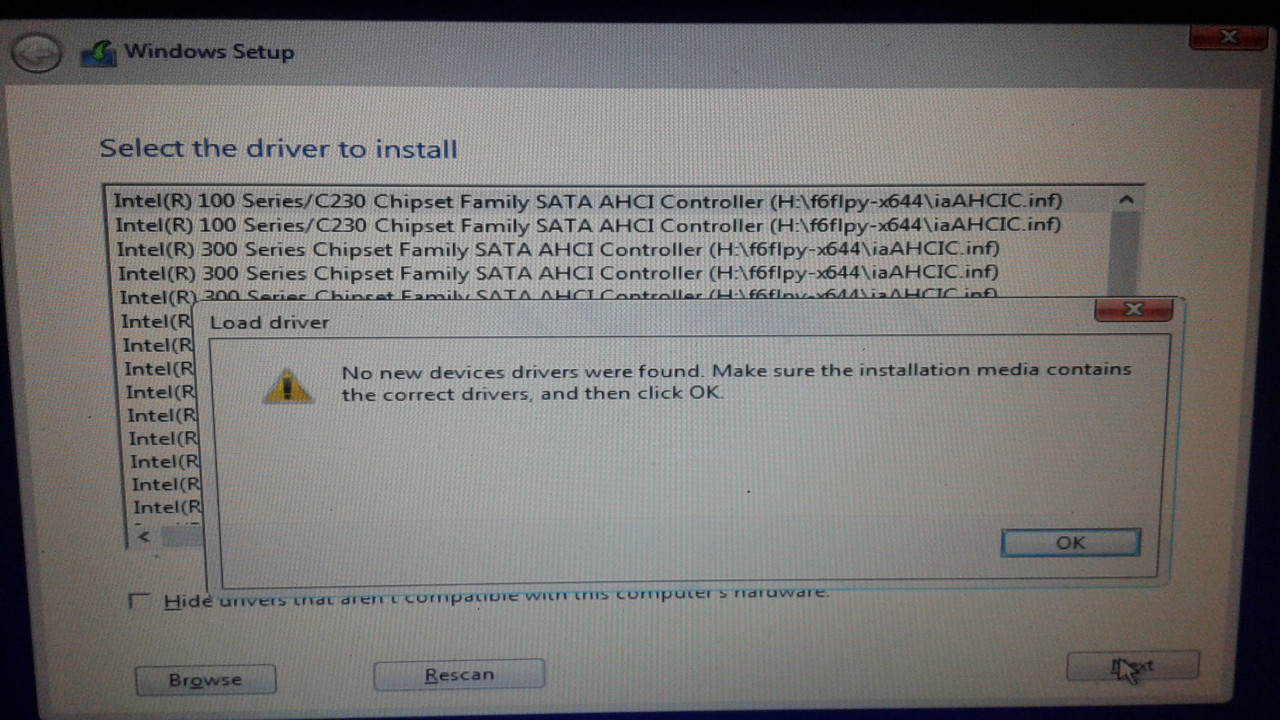Click the Next button
The width and height of the screenshot is (1280, 720).
pos(1132,666)
